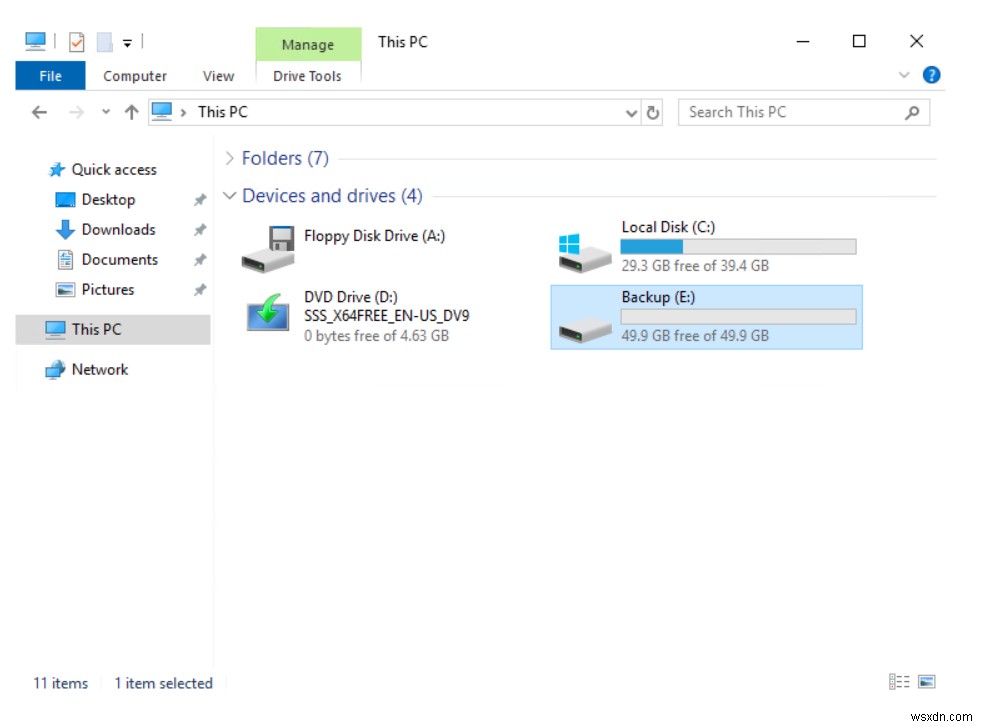Image resolution: width=984 pixels, height=727 pixels.
Task: Select the Local Disk (C:) drive icon
Action: tap(584, 253)
